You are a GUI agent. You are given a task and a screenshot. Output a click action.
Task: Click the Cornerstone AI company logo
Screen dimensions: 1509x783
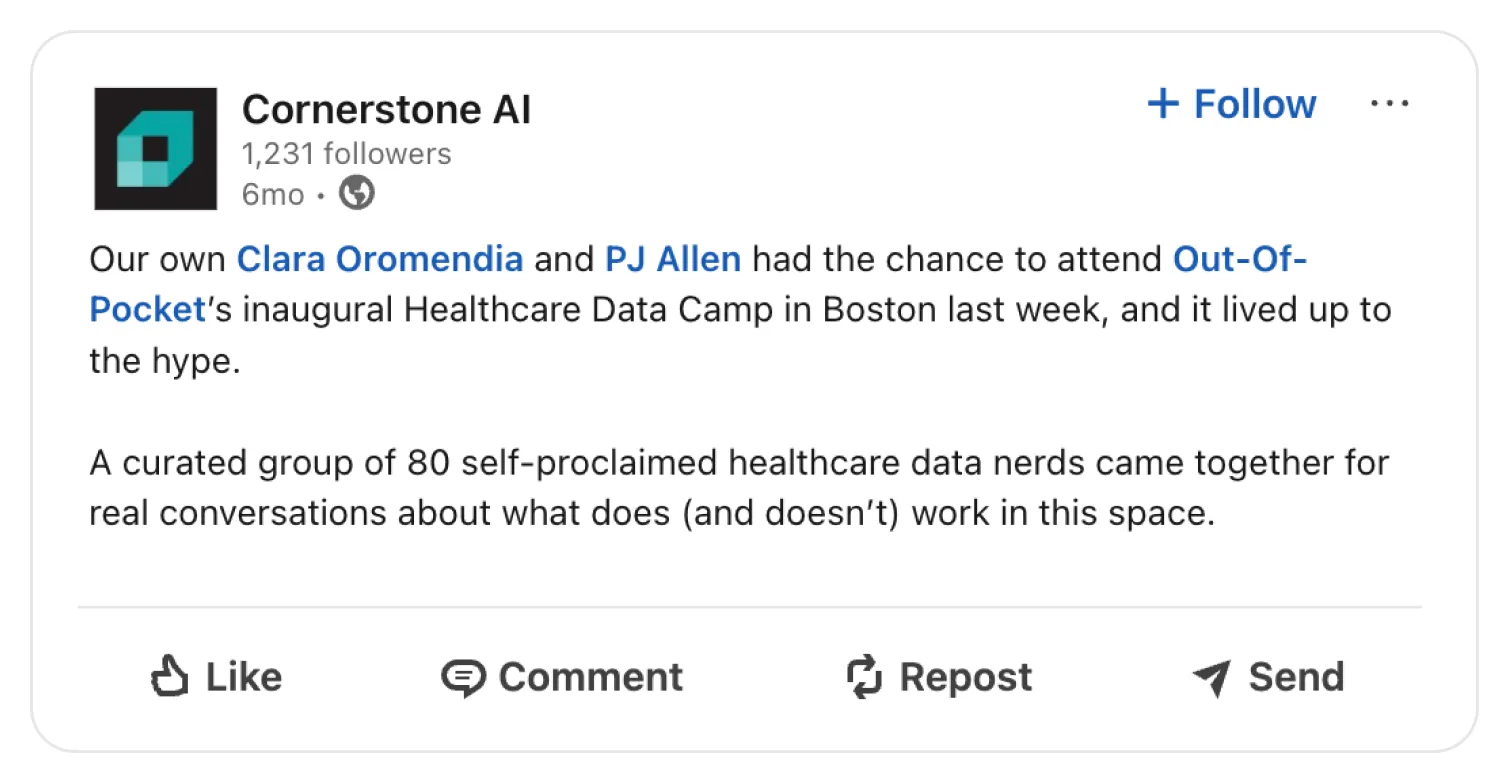(155, 148)
